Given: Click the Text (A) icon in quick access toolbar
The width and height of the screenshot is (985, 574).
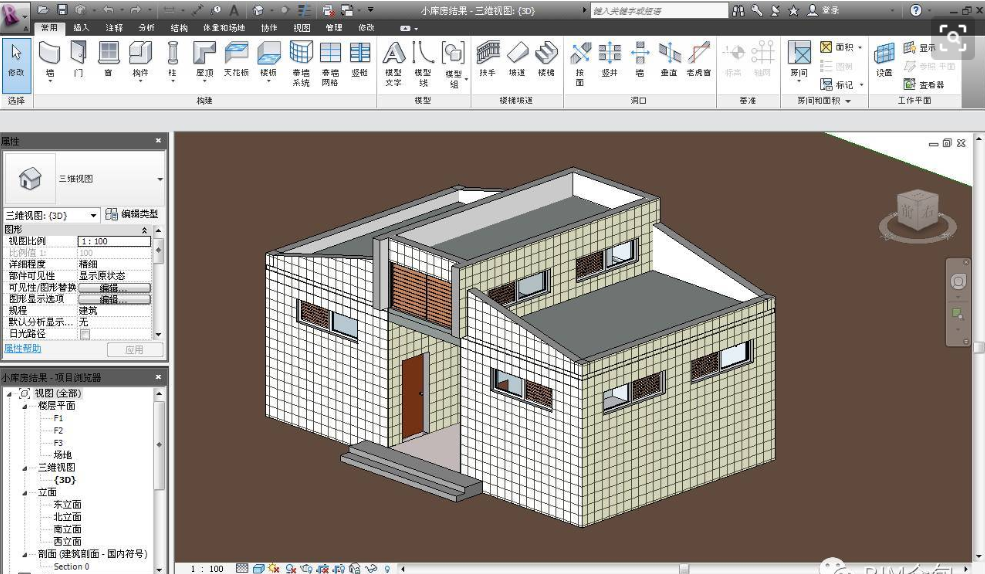Looking at the screenshot, I should pyautogui.click(x=234, y=10).
